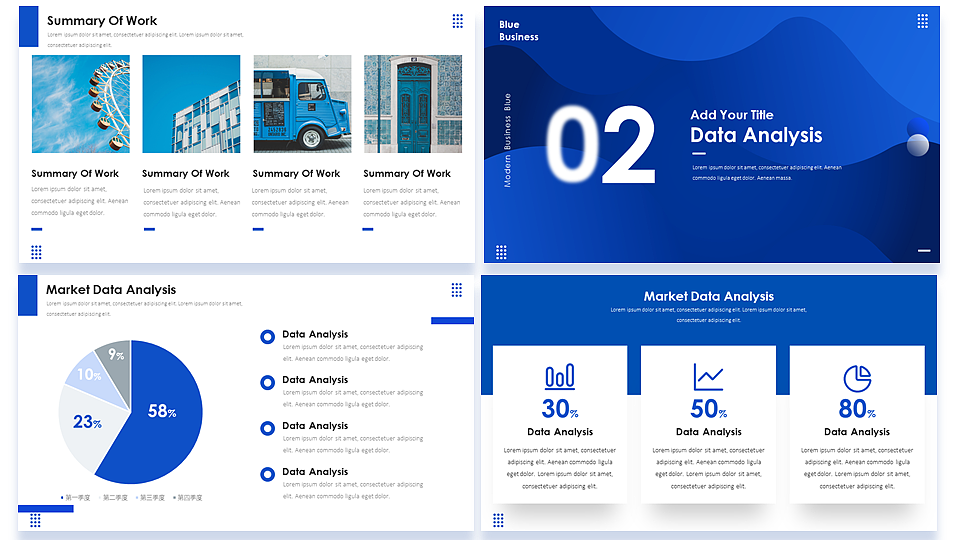This screenshot has width=960, height=540.
Task: Click the large 02 section number
Action: click(600, 145)
